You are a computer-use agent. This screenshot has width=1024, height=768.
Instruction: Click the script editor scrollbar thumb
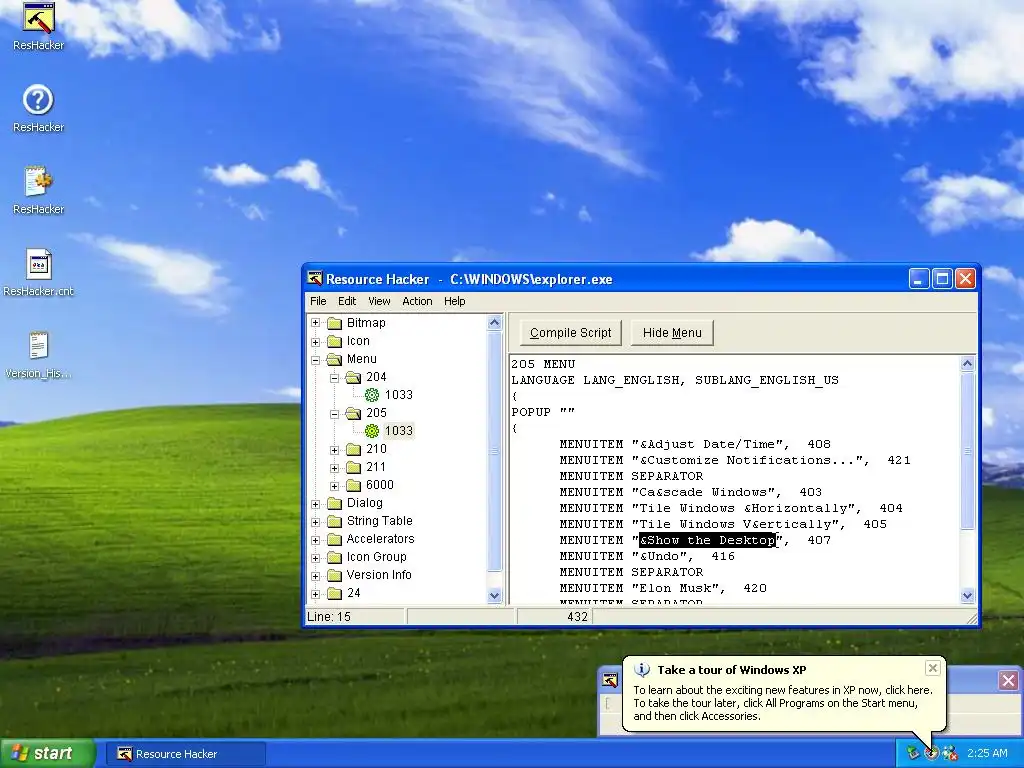(967, 451)
